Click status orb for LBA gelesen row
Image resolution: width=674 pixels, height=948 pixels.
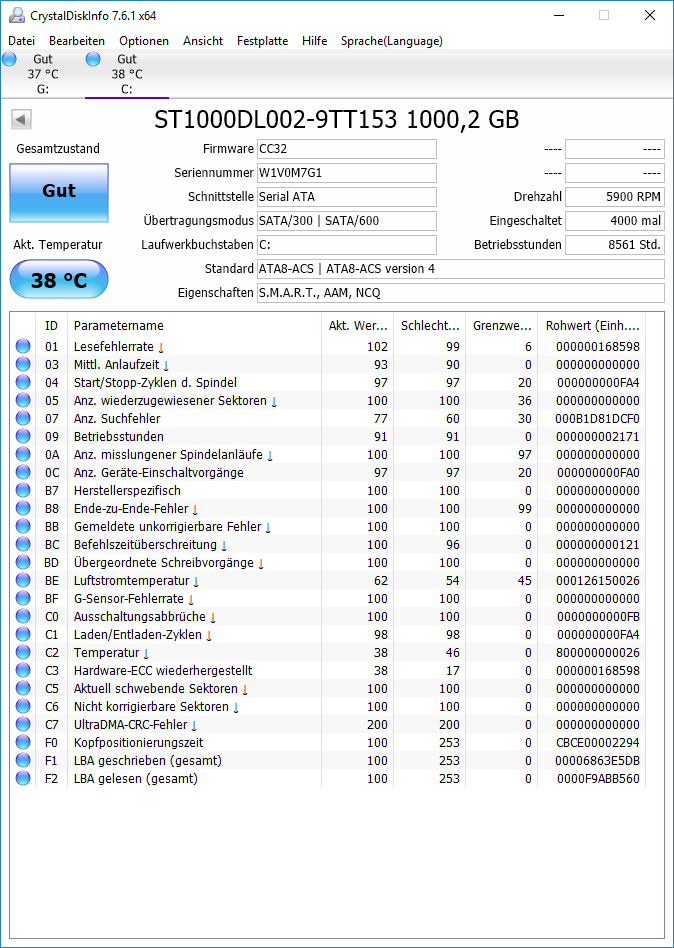pos(23,779)
